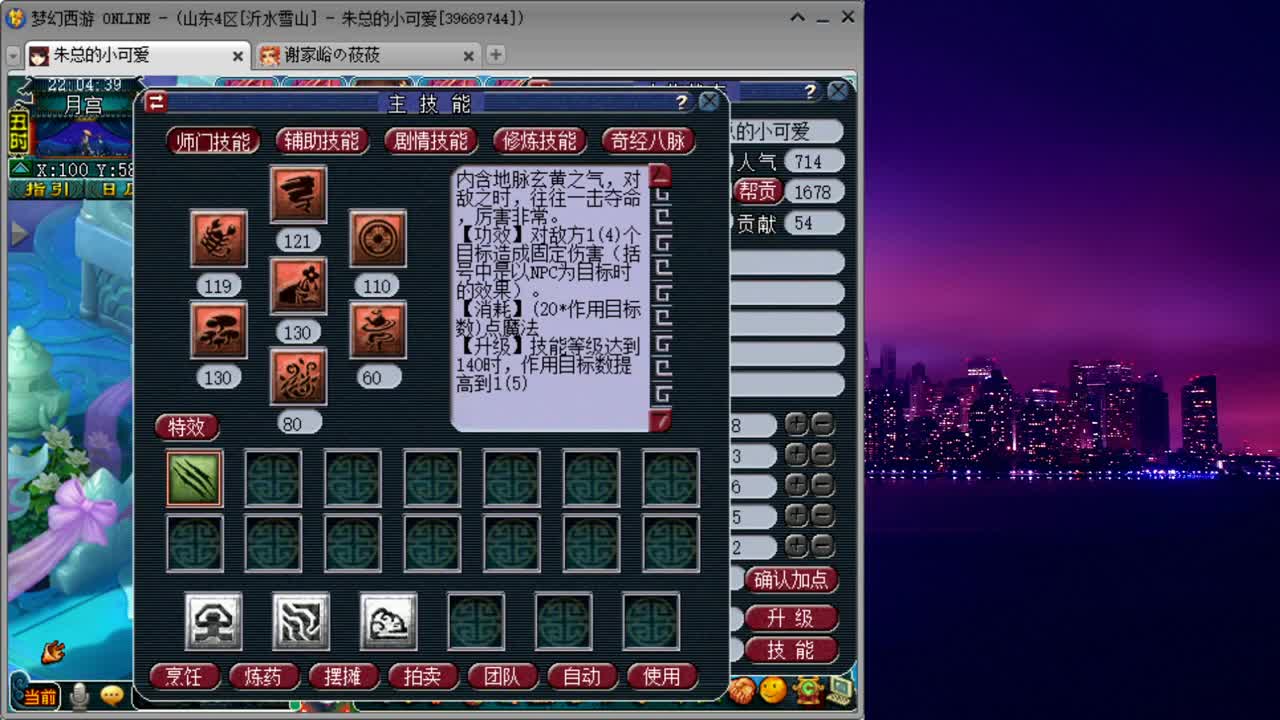Click the 升级 upgrade button
This screenshot has width=1280, height=720.
click(x=791, y=618)
